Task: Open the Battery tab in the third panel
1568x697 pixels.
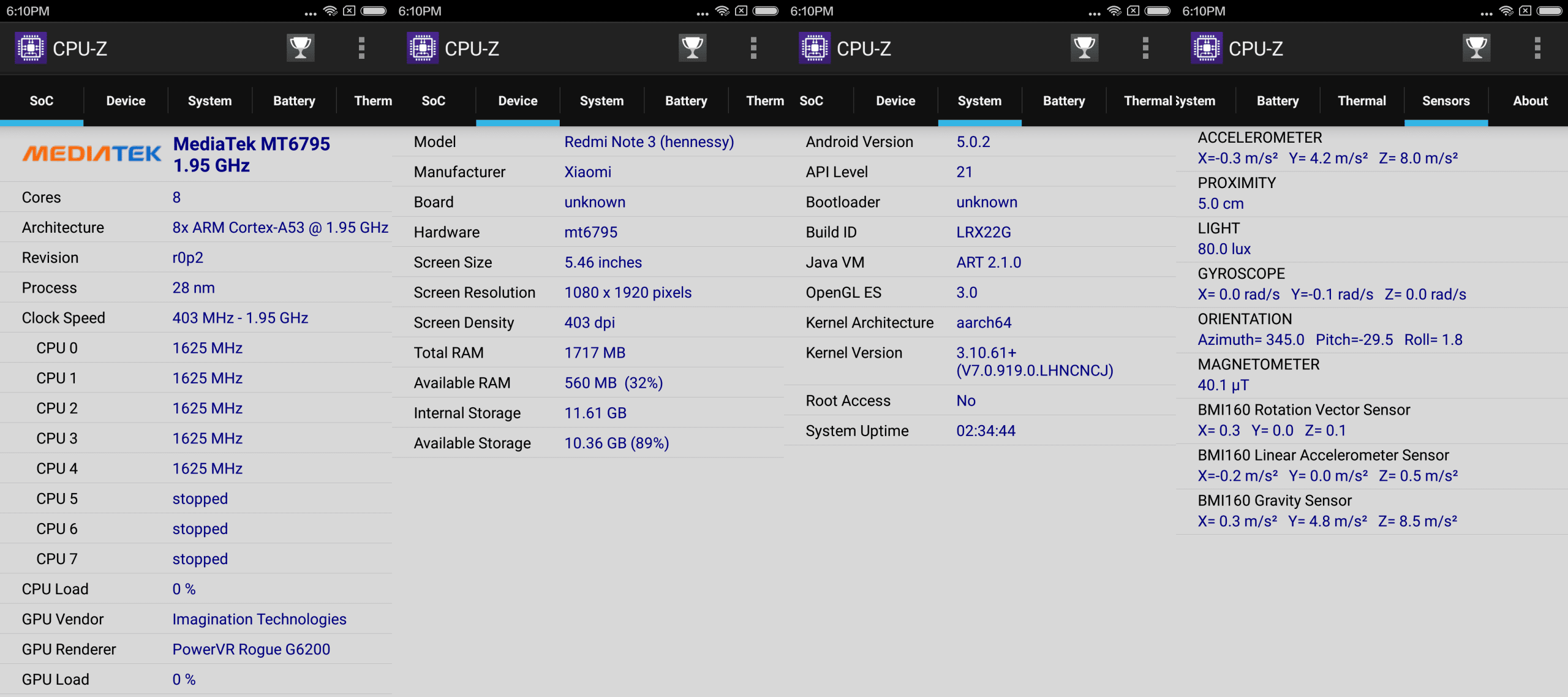Action: click(x=1064, y=101)
